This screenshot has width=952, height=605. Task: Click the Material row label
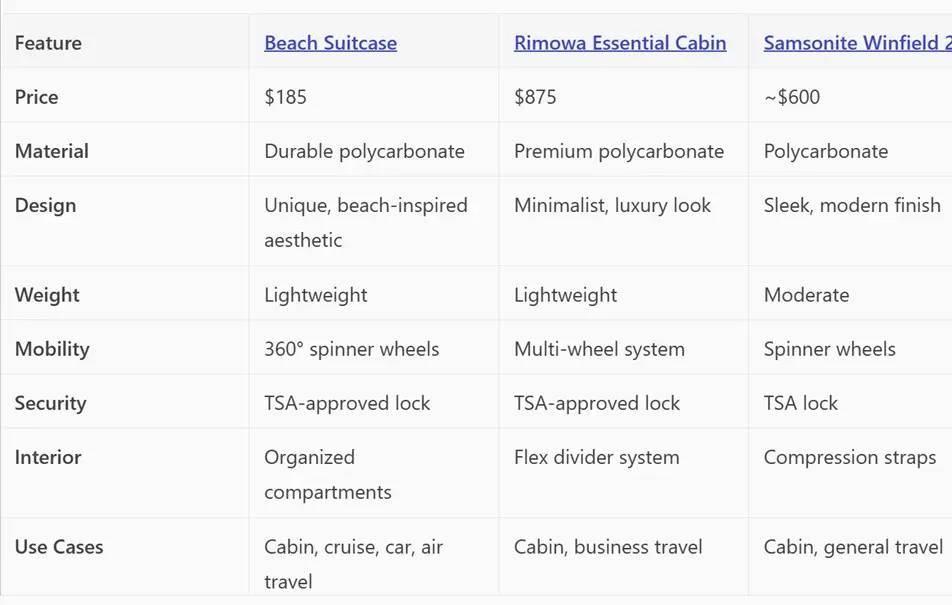[52, 151]
